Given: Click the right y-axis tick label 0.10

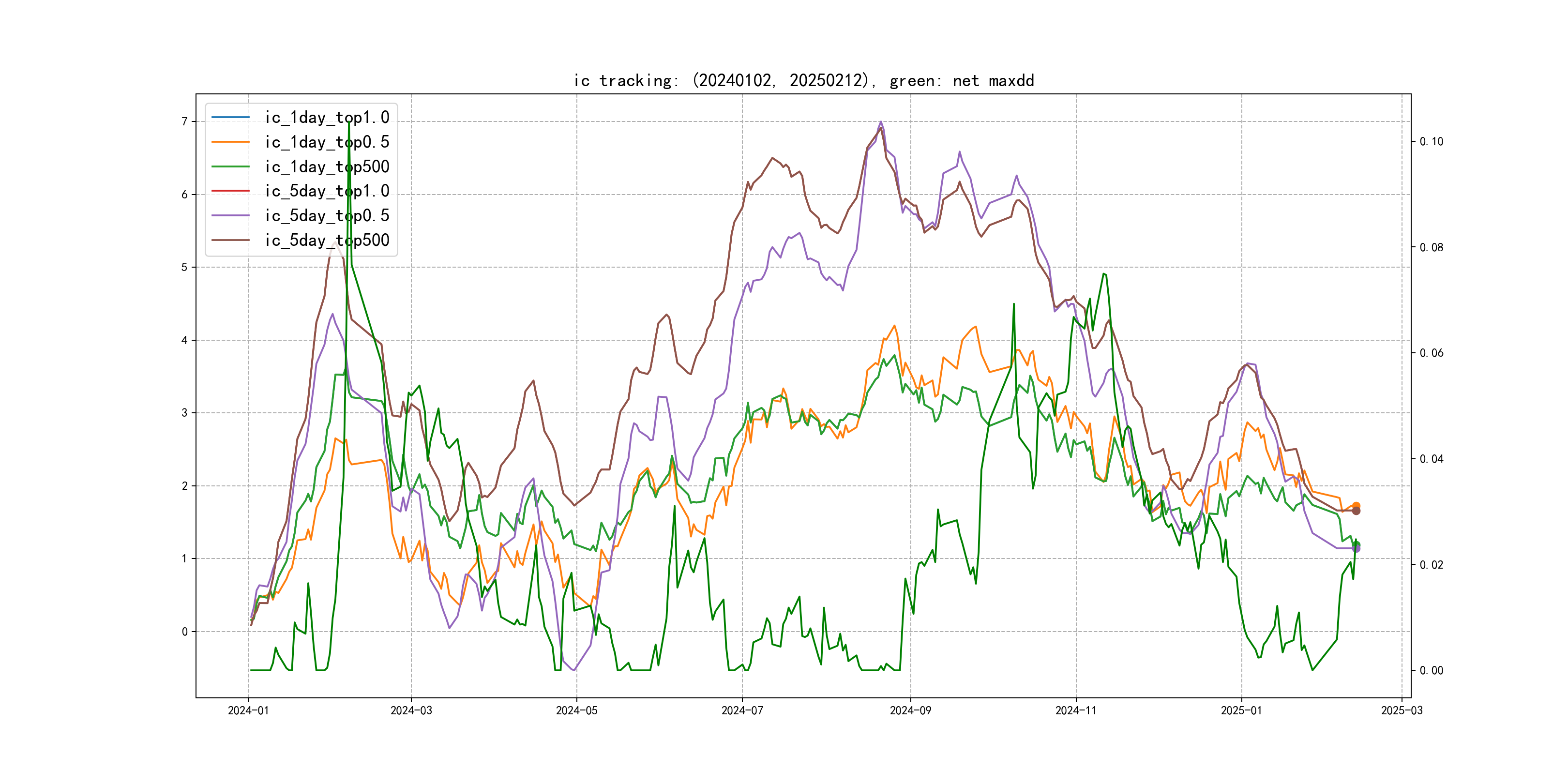Looking at the screenshot, I should click(1431, 141).
